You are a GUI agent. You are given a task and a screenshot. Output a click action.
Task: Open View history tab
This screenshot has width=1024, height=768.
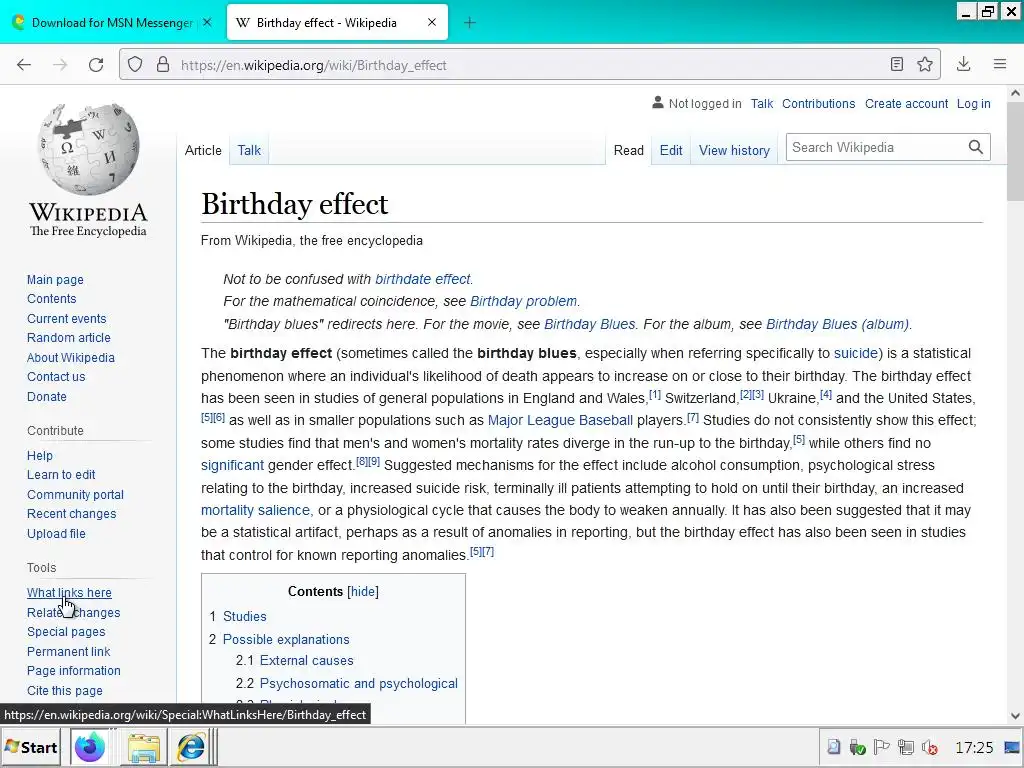coord(734,150)
